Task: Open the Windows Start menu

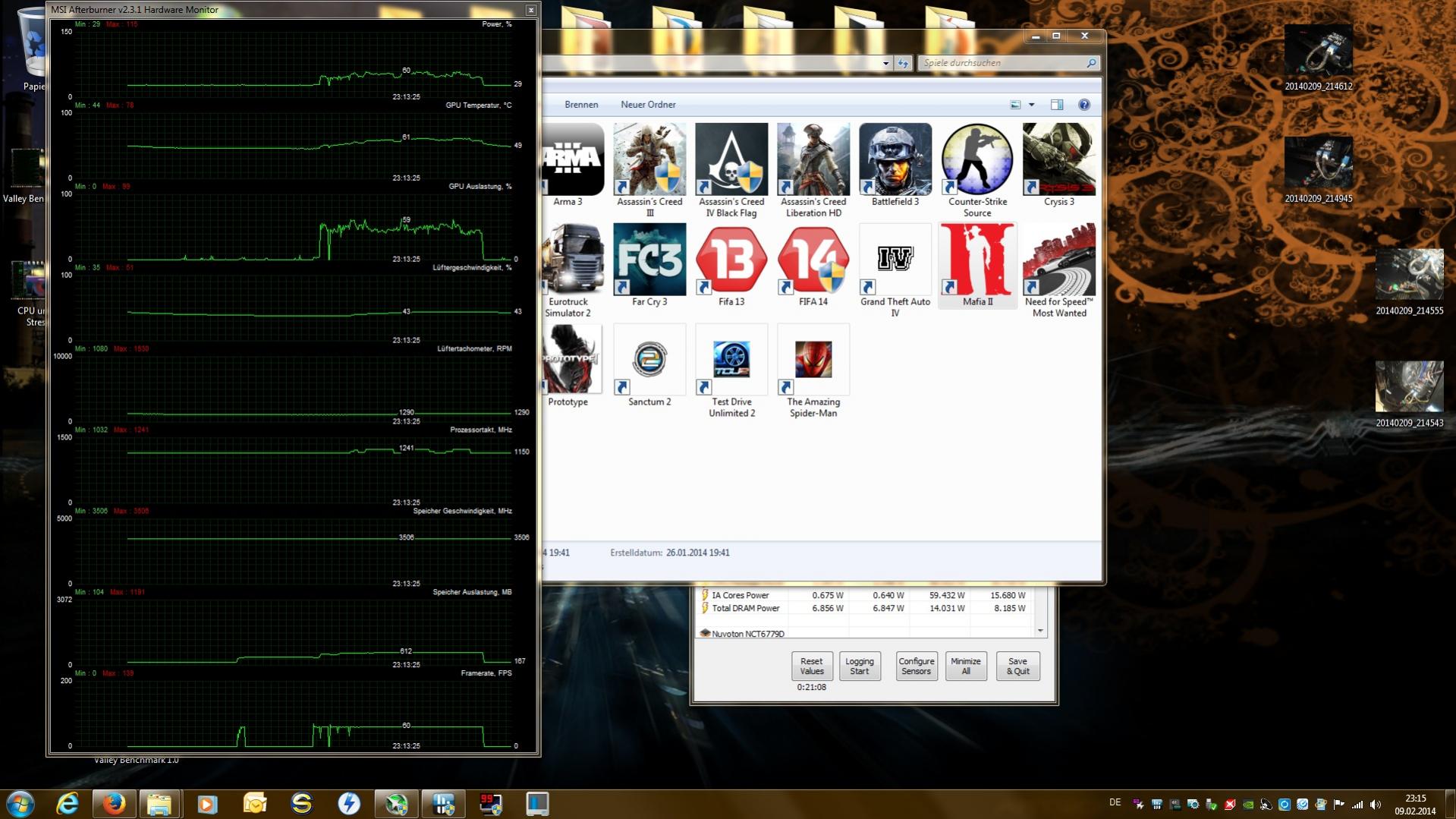Action: [x=20, y=804]
